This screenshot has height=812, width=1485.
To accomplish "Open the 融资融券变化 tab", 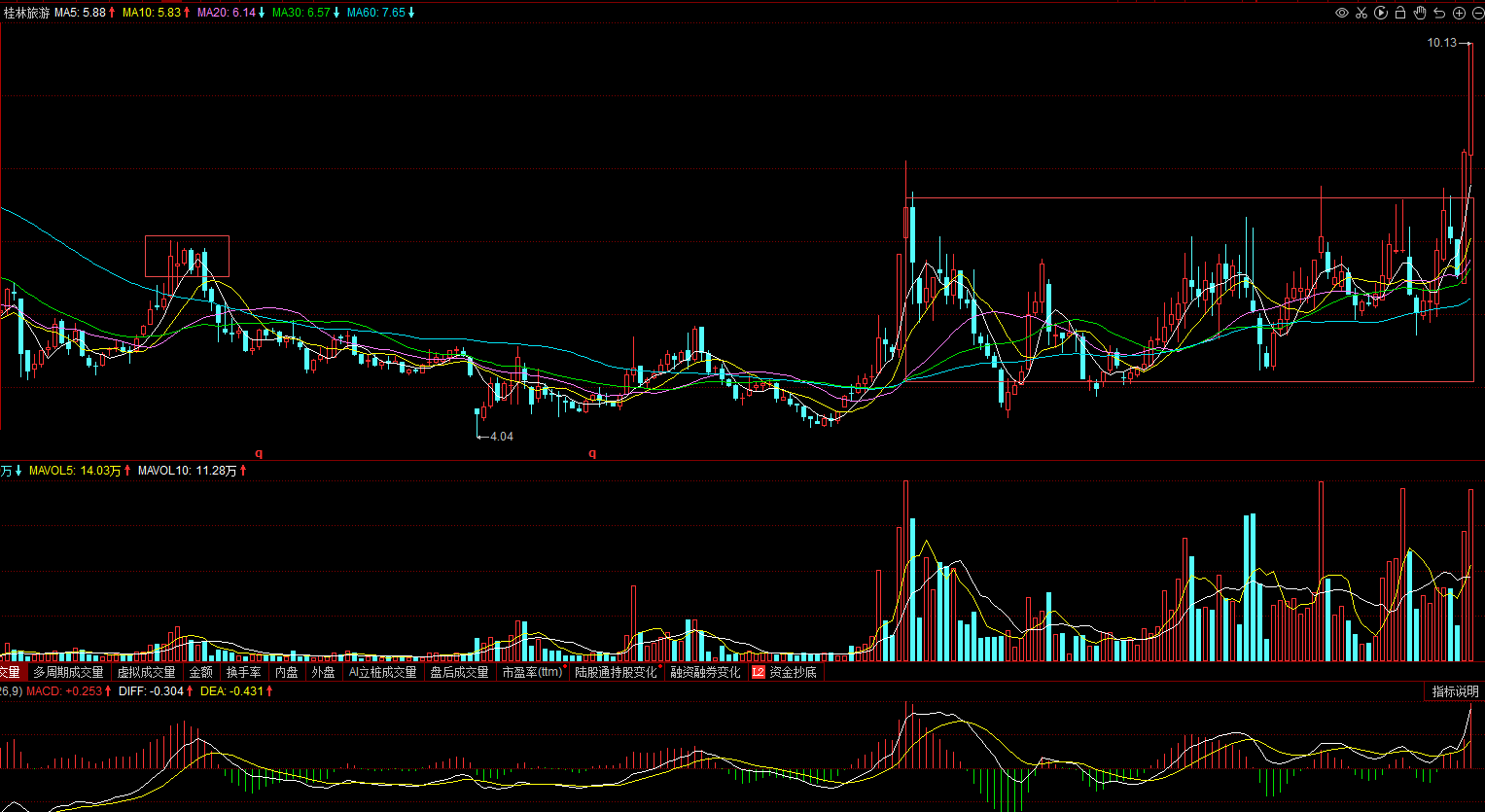I will (x=705, y=672).
